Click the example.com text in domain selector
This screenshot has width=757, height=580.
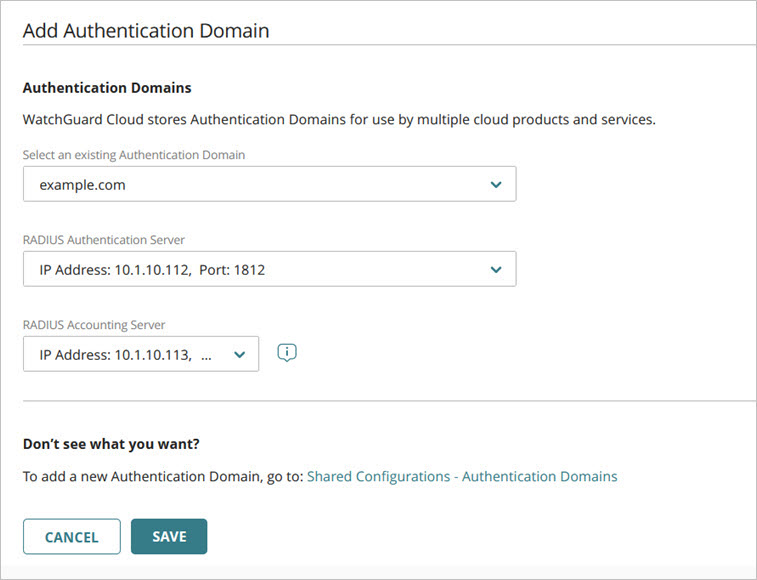pyautogui.click(x=82, y=185)
